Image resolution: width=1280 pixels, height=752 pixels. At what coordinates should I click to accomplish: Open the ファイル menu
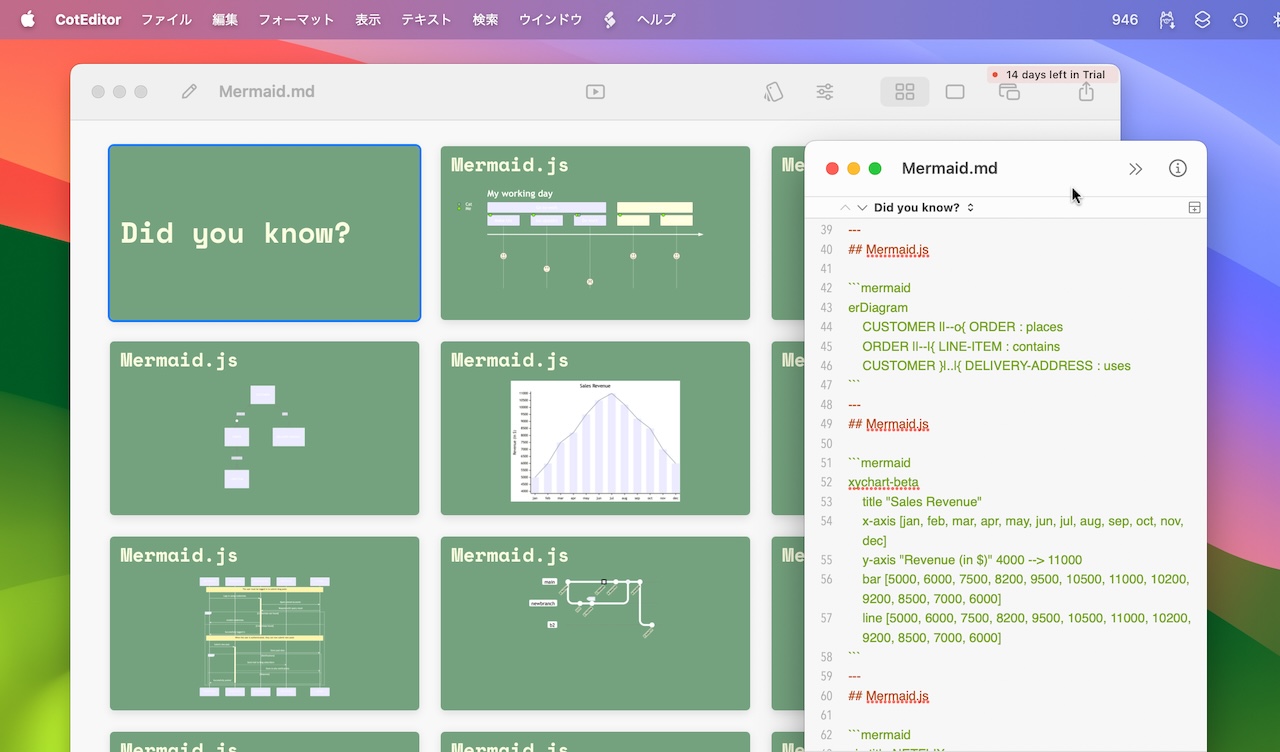[x=166, y=19]
